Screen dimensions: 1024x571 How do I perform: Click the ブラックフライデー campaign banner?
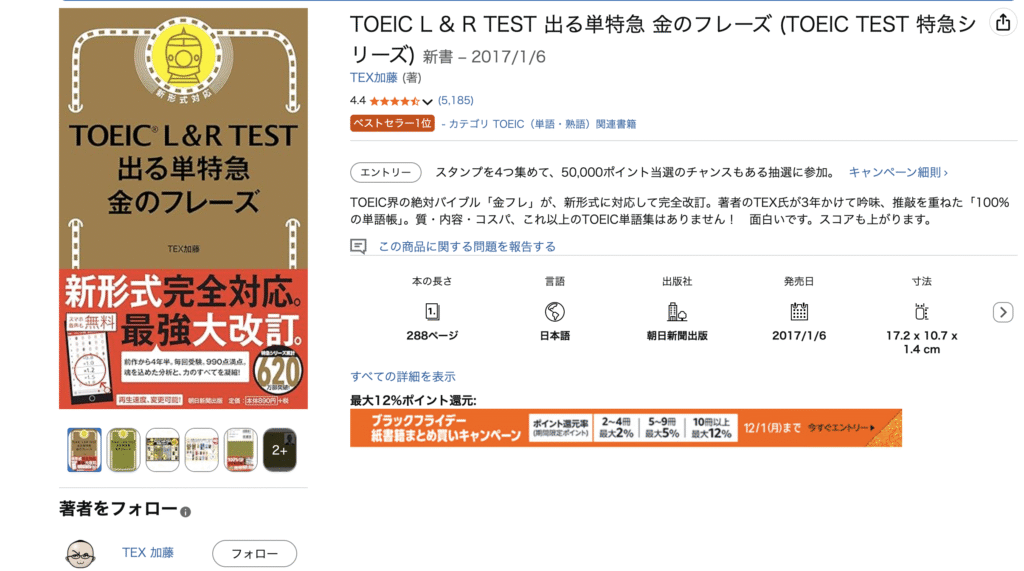tap(626, 428)
